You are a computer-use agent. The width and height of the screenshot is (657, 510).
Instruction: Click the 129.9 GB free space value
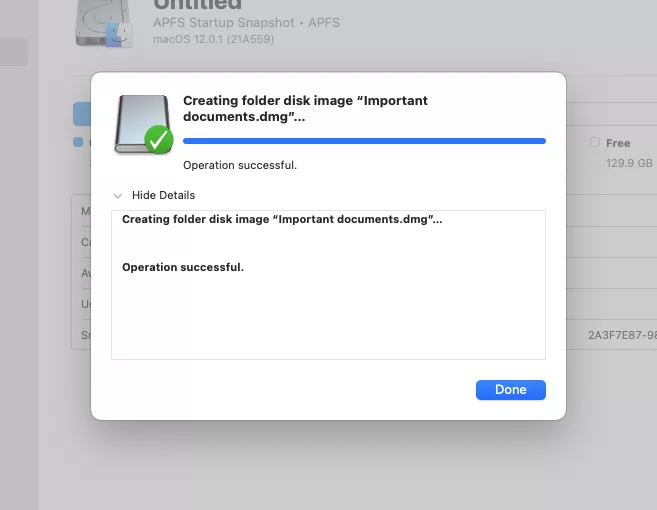click(629, 163)
